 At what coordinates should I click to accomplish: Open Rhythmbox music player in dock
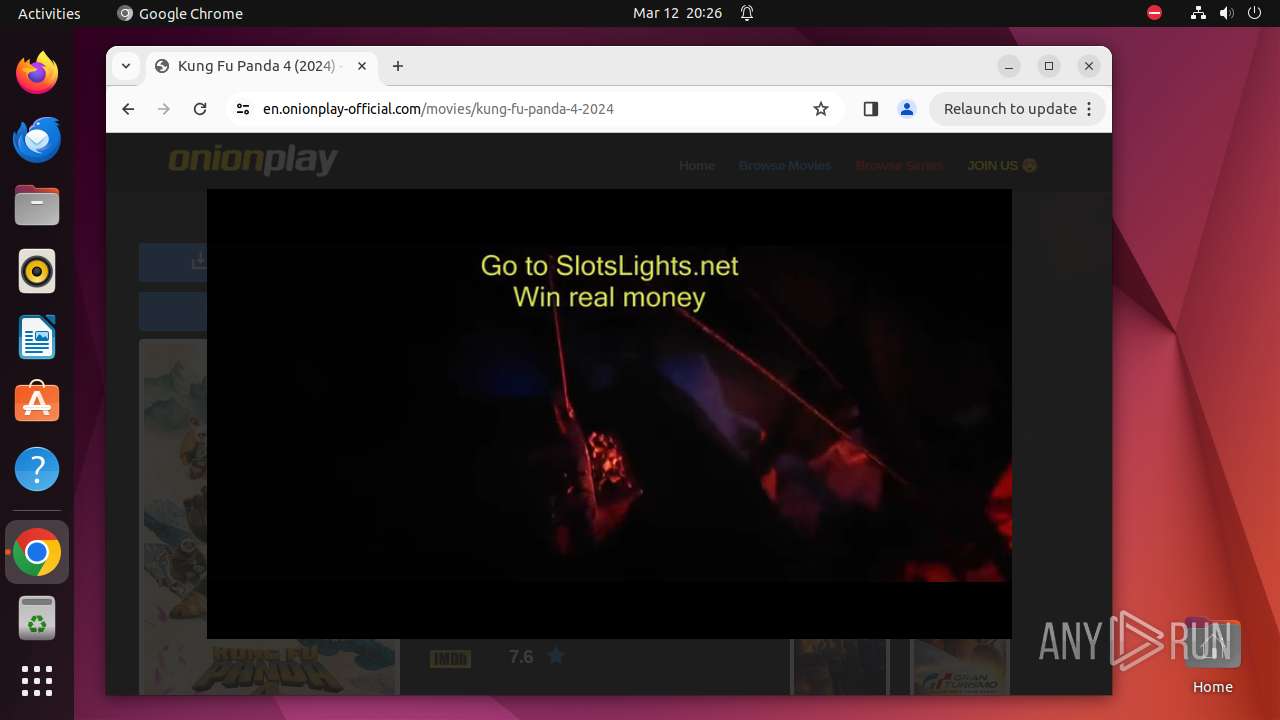coord(37,271)
